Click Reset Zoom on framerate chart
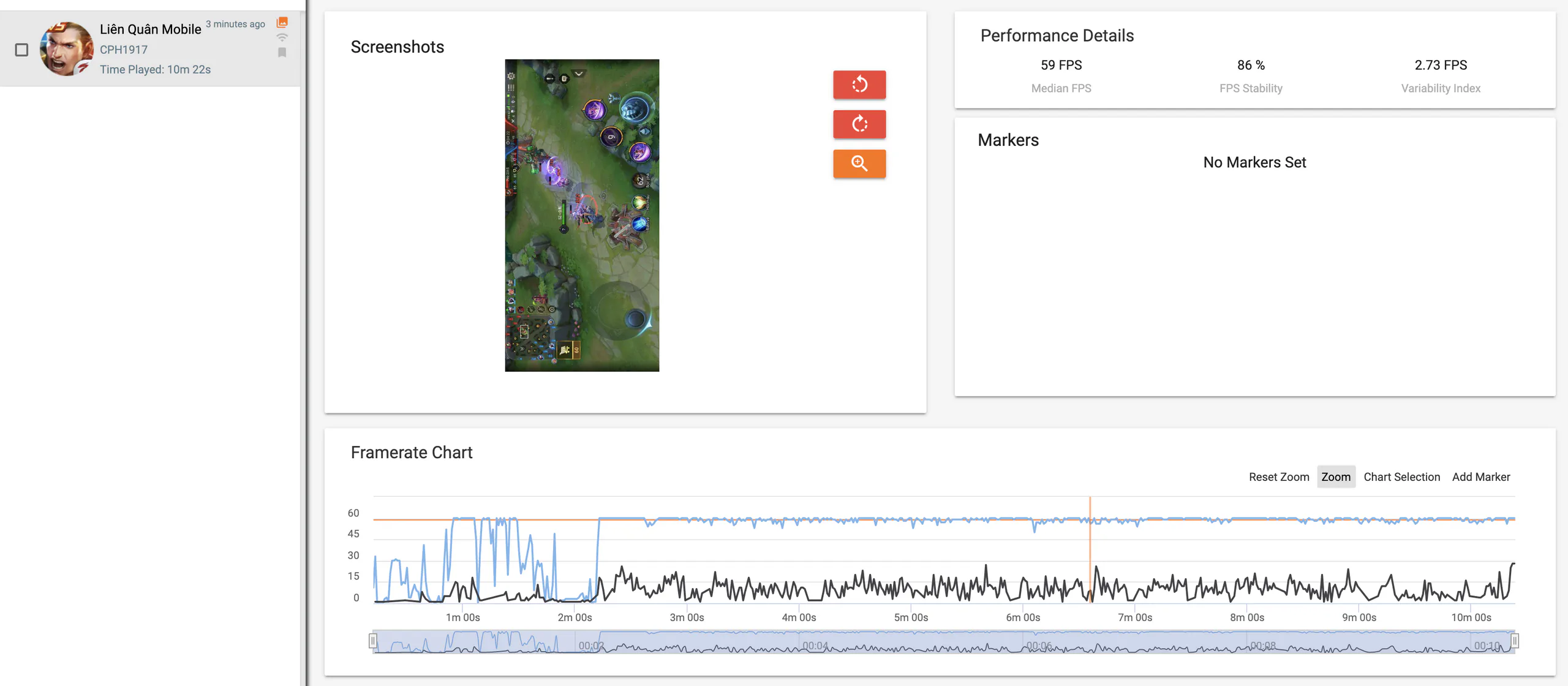 pyautogui.click(x=1279, y=477)
